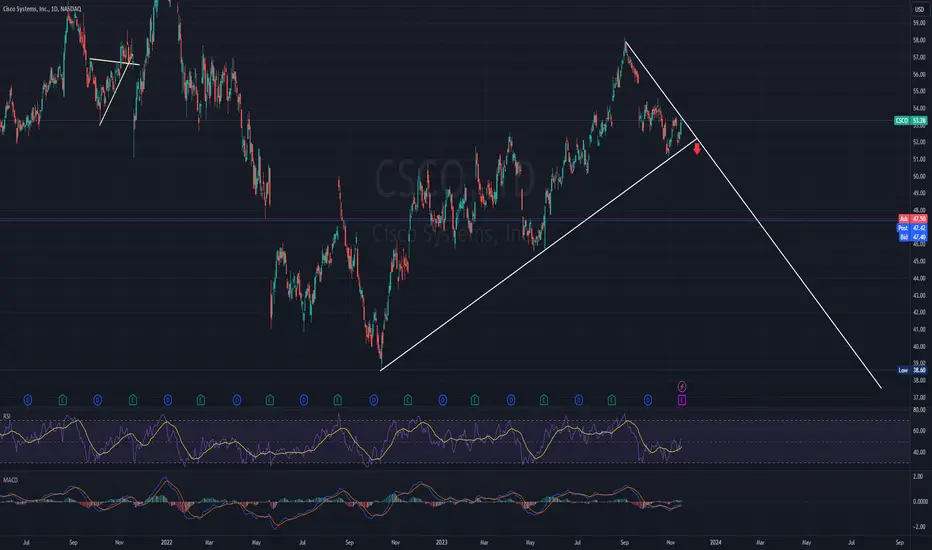Select the red down arrow drawing
The image size is (932, 550).
pyautogui.click(x=697, y=149)
